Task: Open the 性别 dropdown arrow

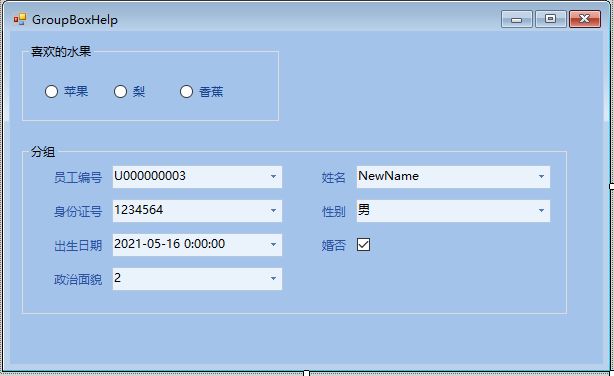Action: pyautogui.click(x=541, y=211)
